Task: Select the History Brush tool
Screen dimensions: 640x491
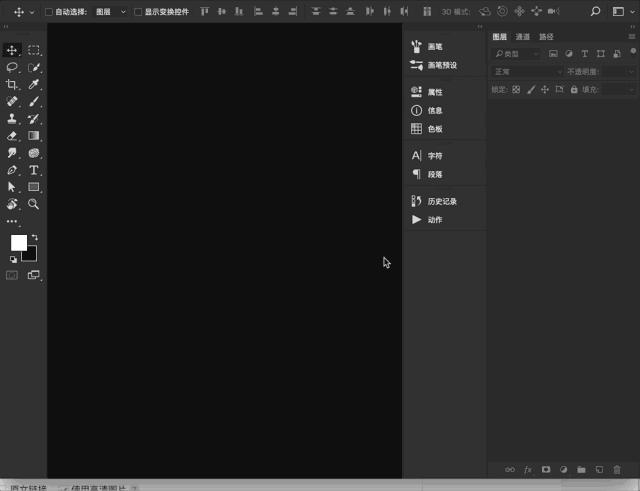Action: pyautogui.click(x=33, y=118)
